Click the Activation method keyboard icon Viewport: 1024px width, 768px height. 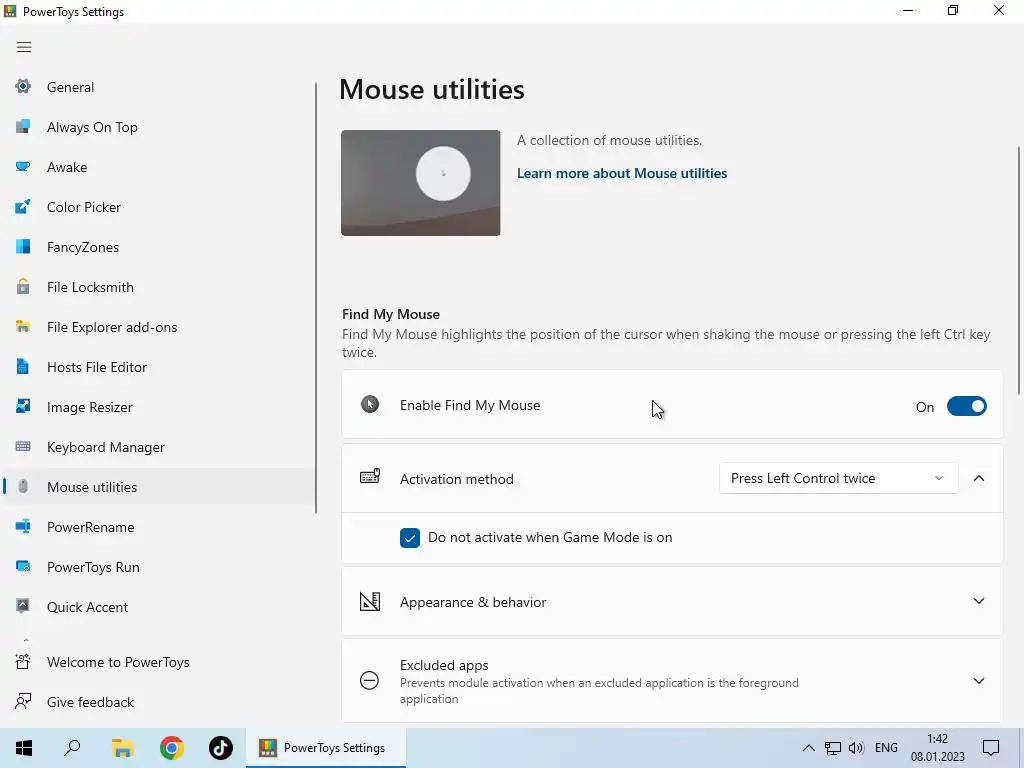(370, 477)
